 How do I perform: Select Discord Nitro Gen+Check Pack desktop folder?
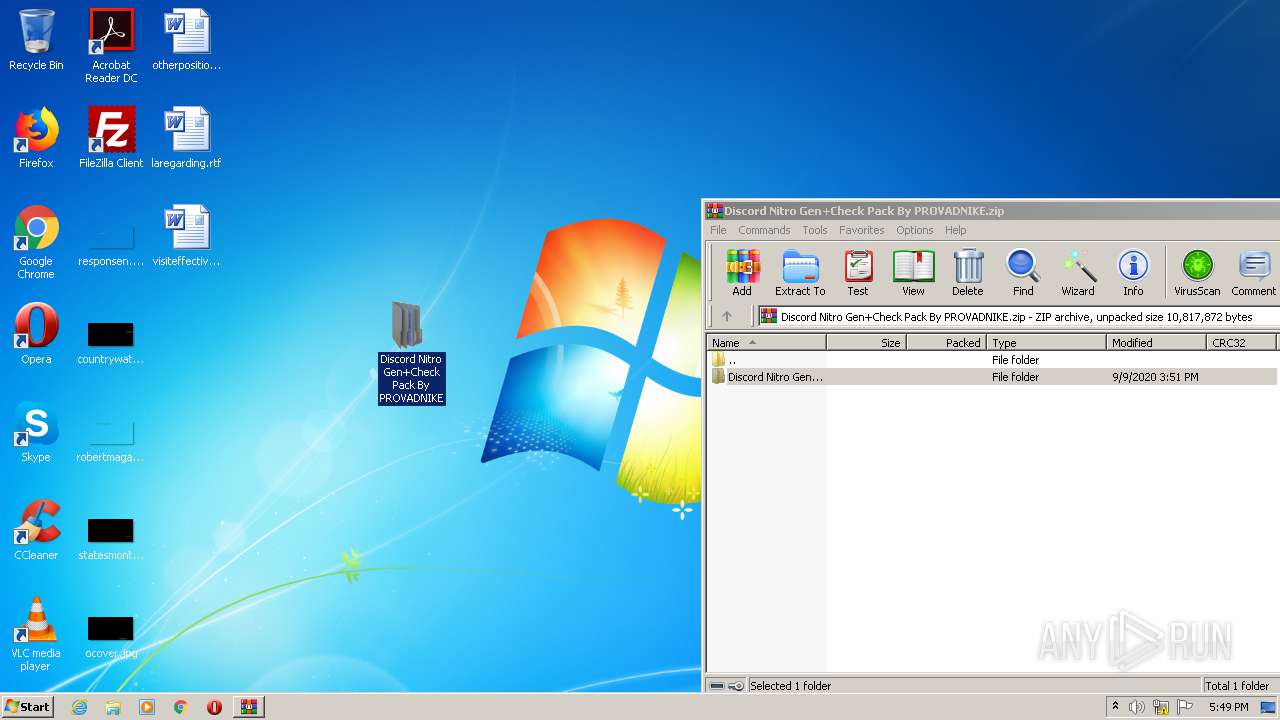pos(410,352)
